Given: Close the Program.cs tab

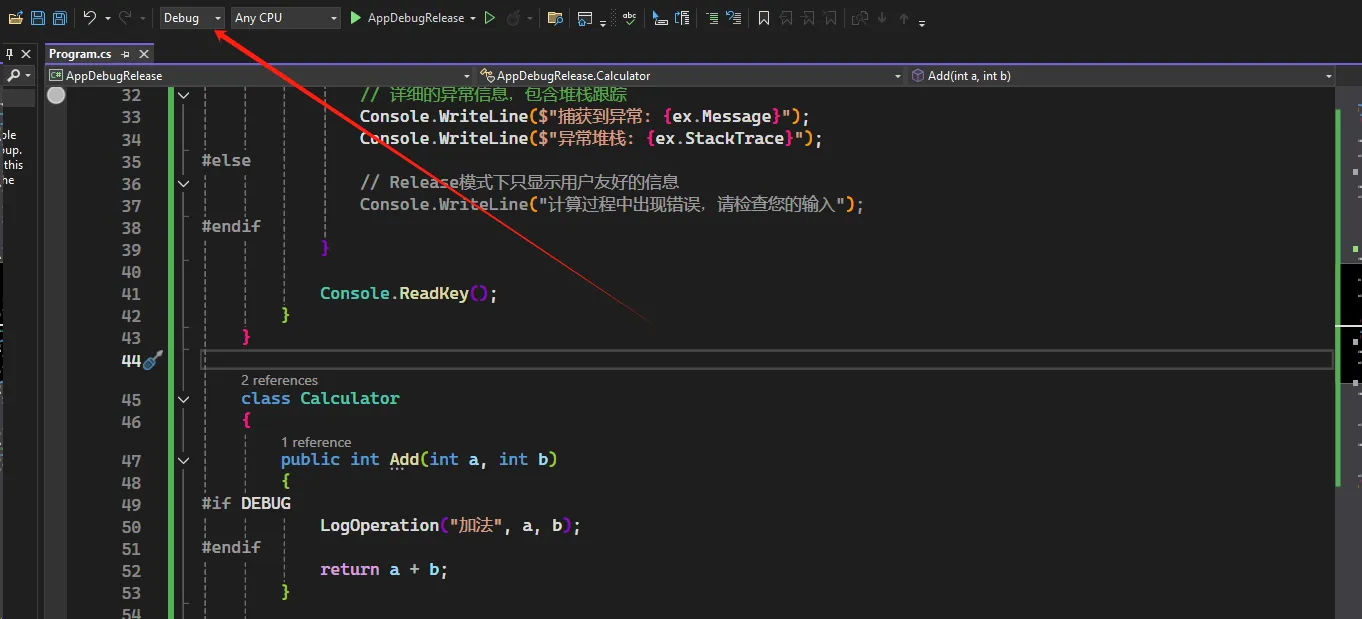Looking at the screenshot, I should 144,54.
